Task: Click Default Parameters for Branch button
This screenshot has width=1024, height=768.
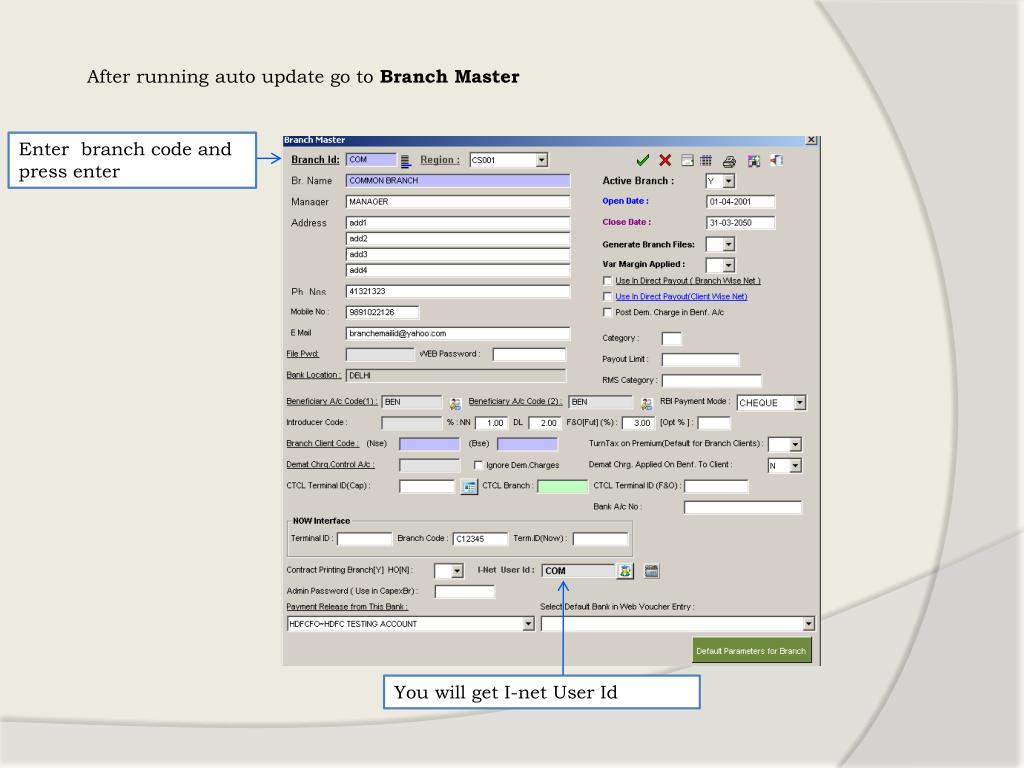Action: (x=751, y=651)
